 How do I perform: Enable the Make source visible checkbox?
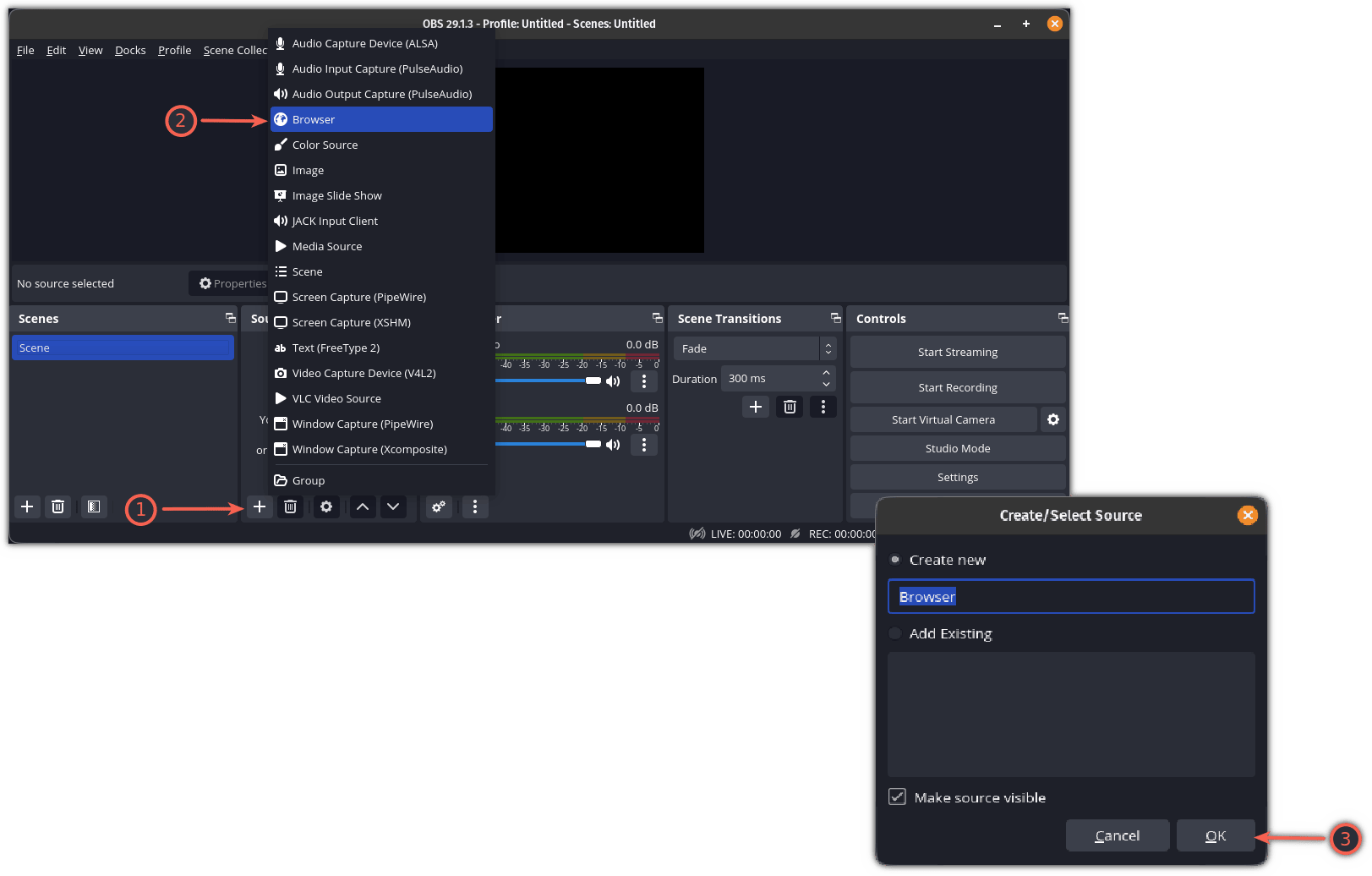pyautogui.click(x=898, y=797)
